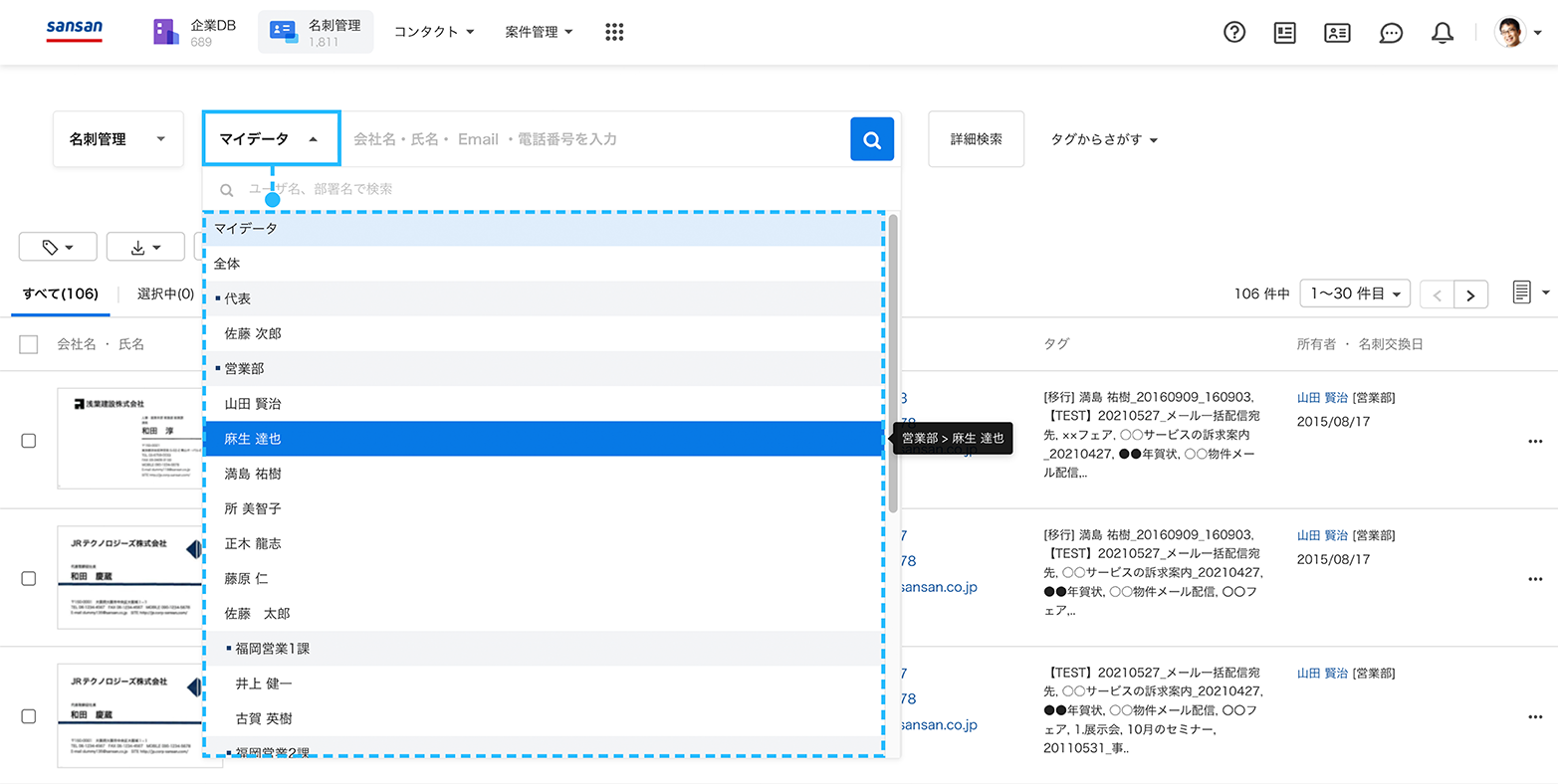Open the tag action dropdown button

coord(58,247)
